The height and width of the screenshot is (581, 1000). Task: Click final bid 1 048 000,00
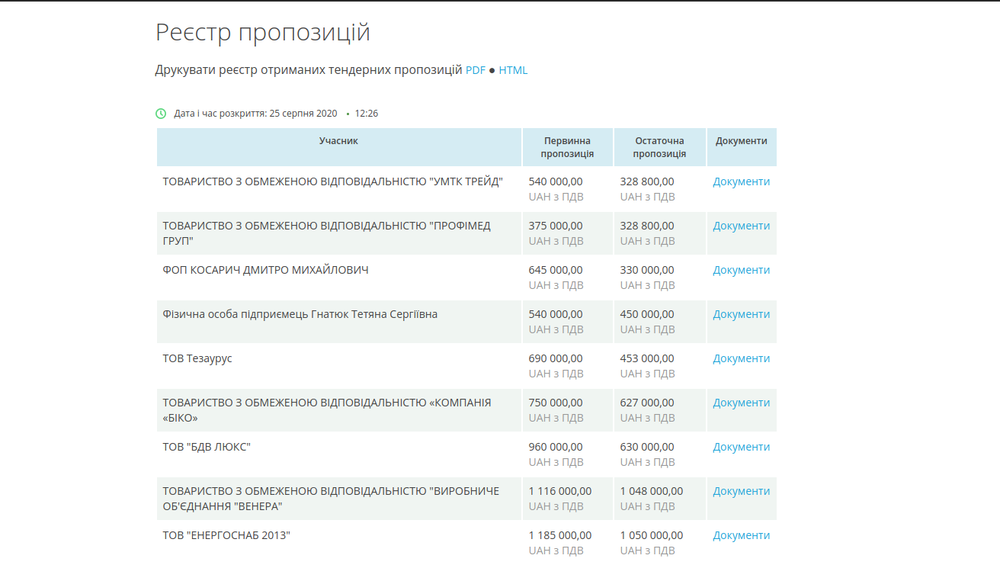coord(651,491)
